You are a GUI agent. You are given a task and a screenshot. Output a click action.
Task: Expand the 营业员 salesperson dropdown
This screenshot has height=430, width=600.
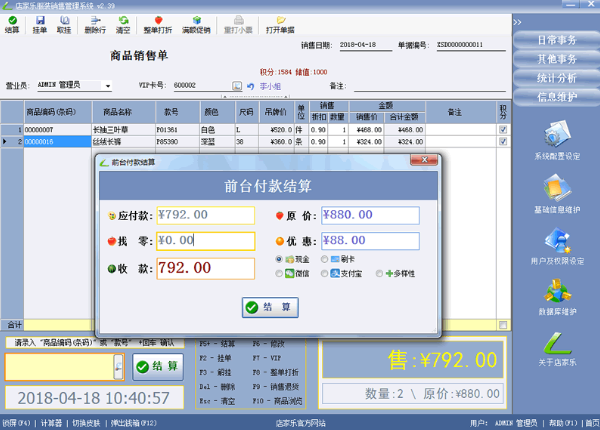pos(108,86)
